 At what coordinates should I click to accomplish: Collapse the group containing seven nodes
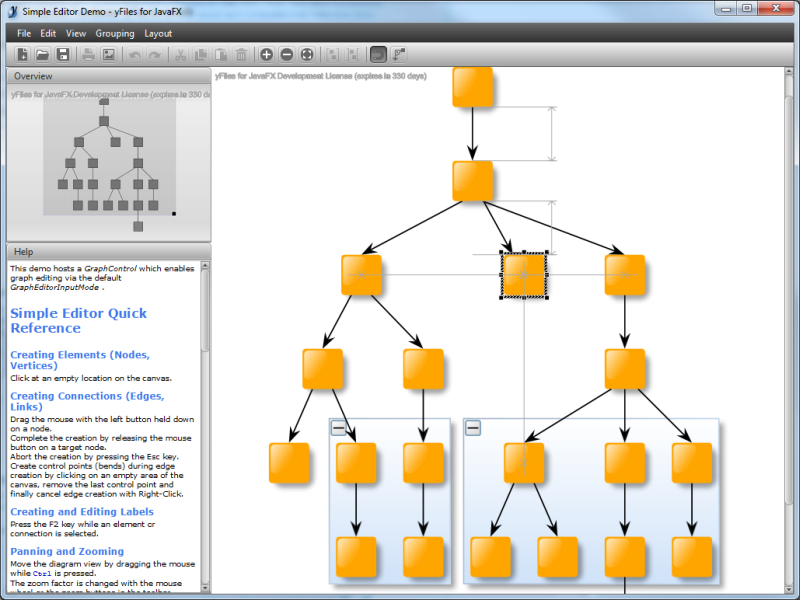[x=473, y=428]
